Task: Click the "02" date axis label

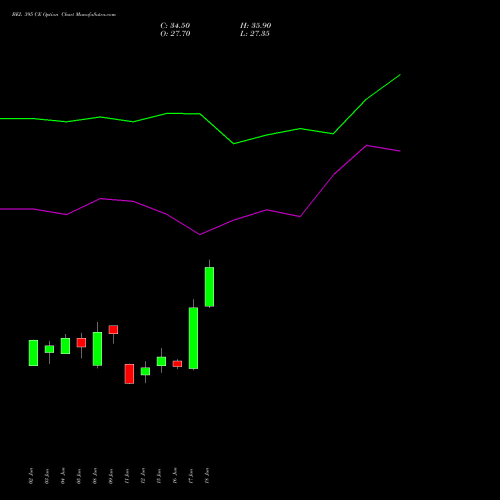Action: pos(31,476)
